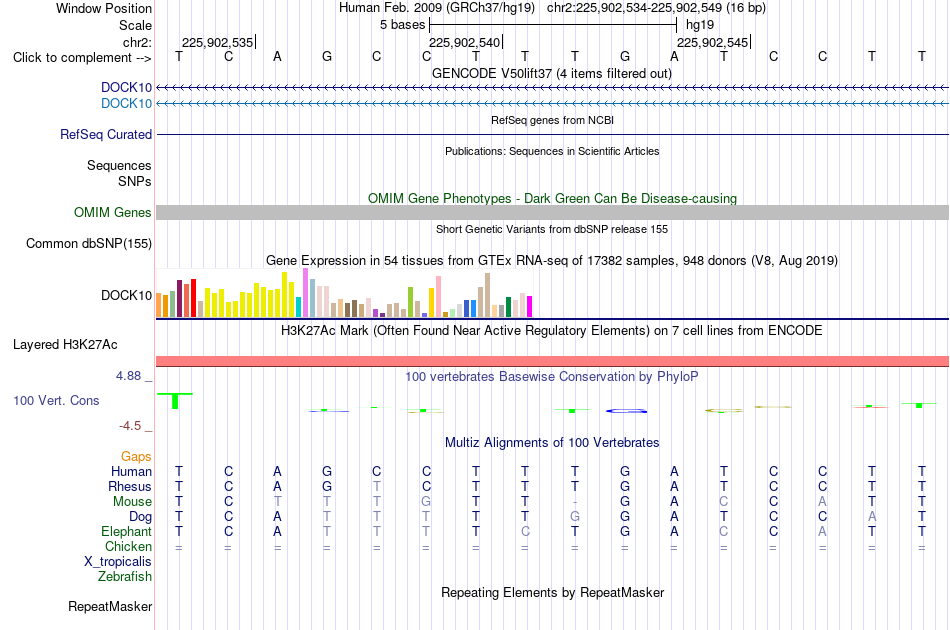950x630 pixels.
Task: Click the '5 bases' scale label
Action: coord(403,25)
